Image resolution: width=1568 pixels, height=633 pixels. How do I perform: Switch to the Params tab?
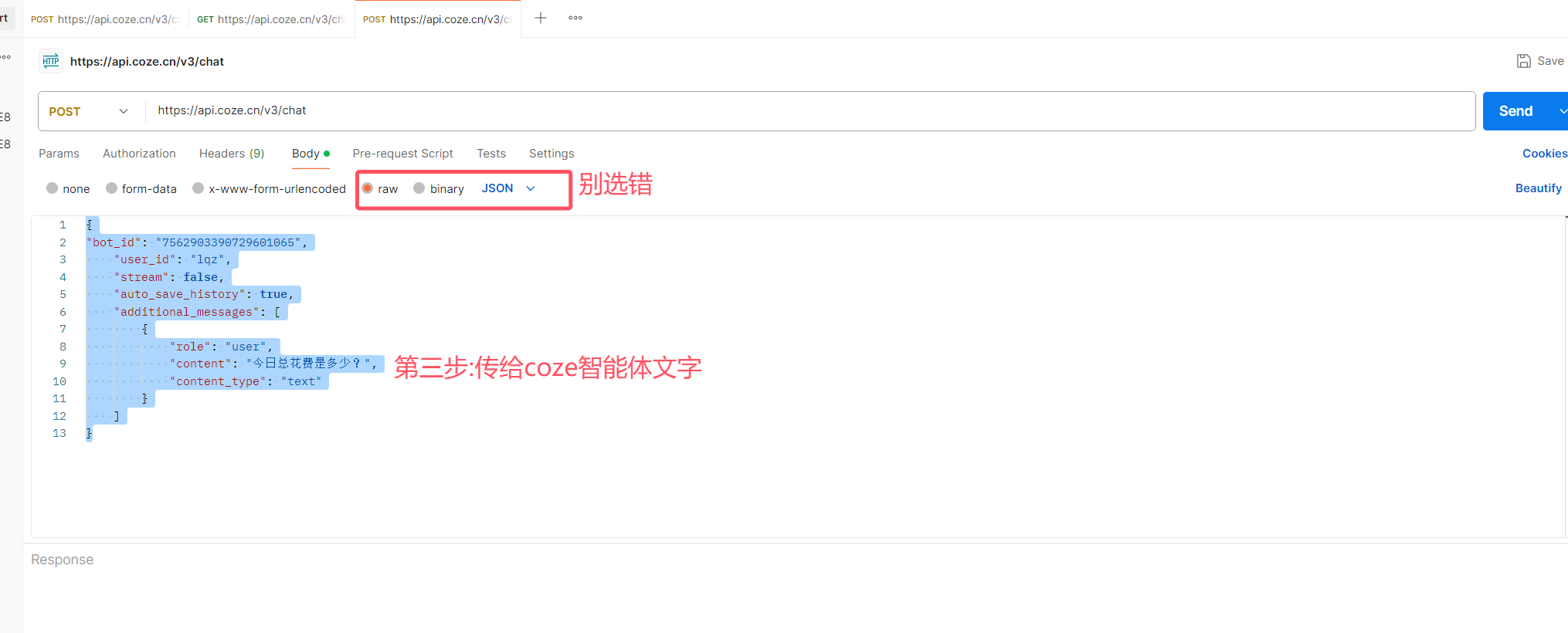(x=59, y=154)
